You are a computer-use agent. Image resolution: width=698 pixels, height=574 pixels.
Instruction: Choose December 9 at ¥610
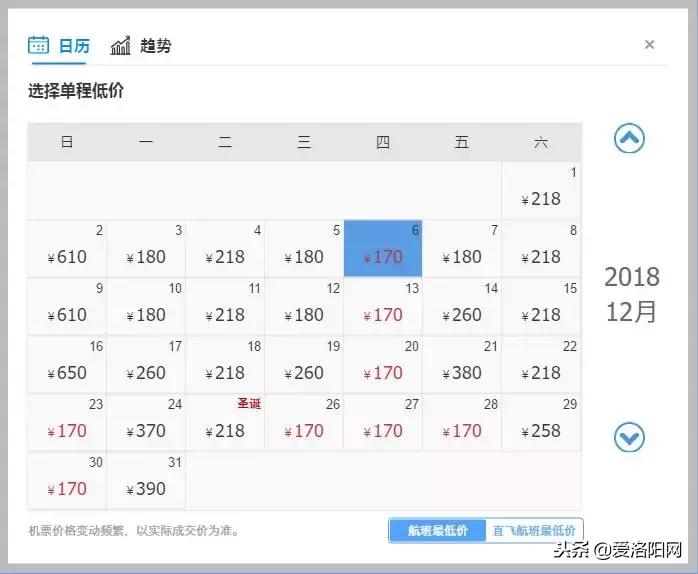tap(67, 306)
